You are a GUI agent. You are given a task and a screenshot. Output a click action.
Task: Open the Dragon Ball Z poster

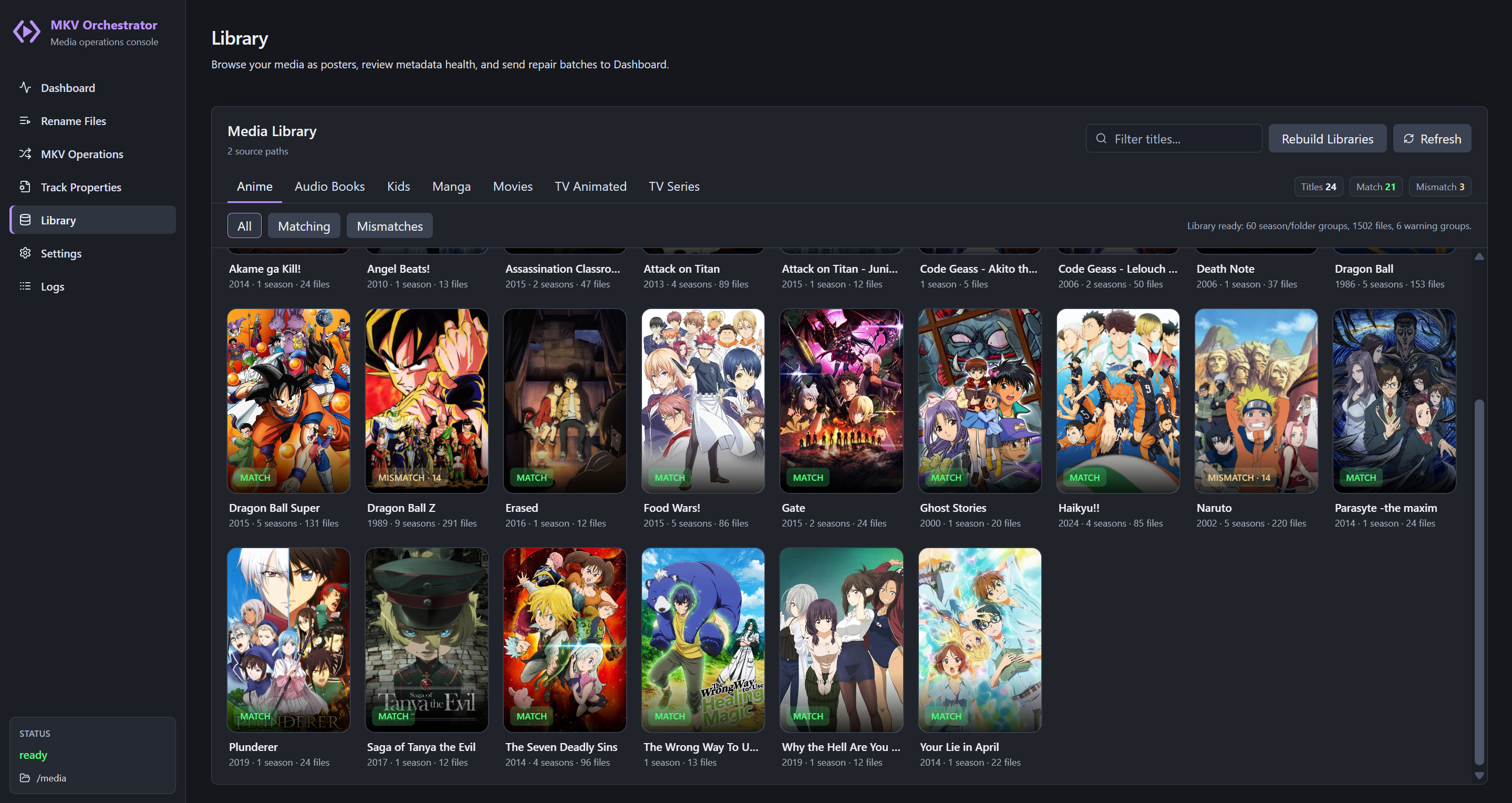427,401
